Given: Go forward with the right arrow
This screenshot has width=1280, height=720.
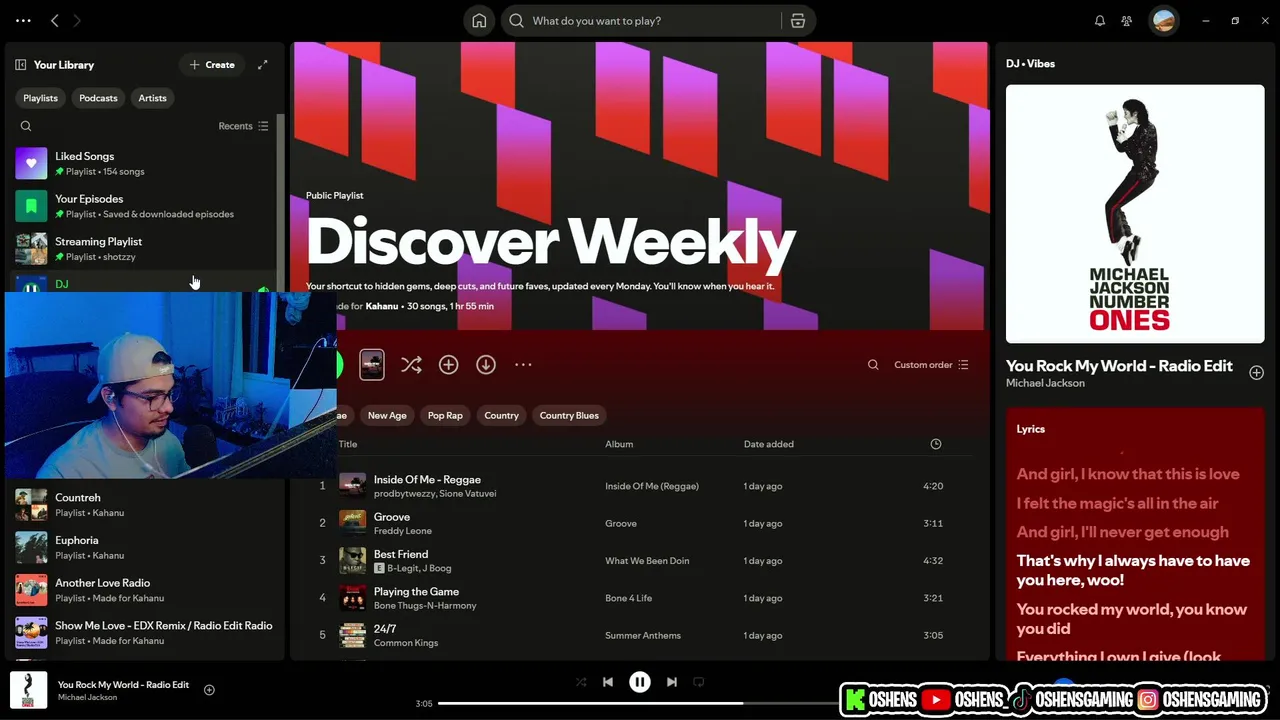Looking at the screenshot, I should pyautogui.click(x=77, y=20).
